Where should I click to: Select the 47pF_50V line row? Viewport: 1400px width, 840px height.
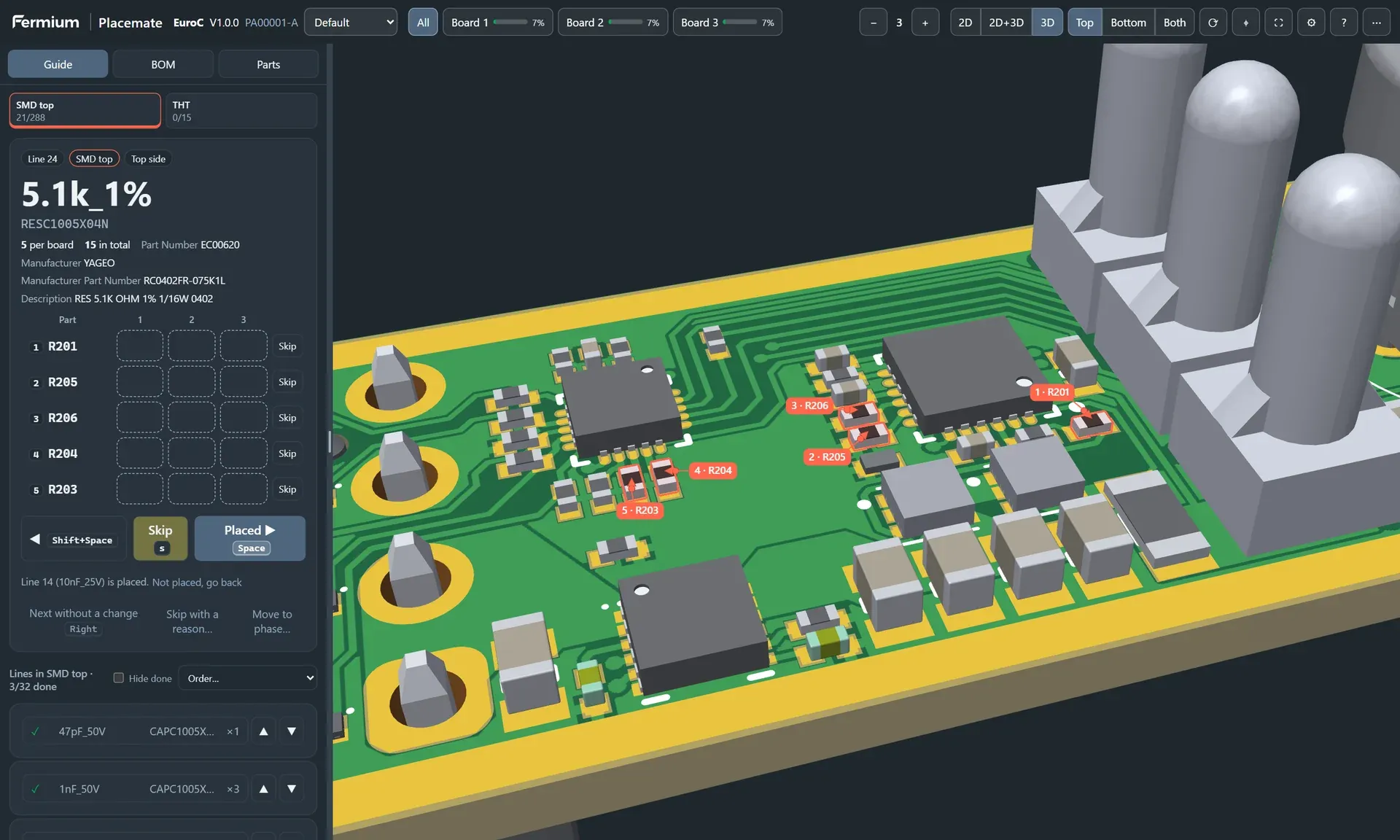[x=135, y=731]
